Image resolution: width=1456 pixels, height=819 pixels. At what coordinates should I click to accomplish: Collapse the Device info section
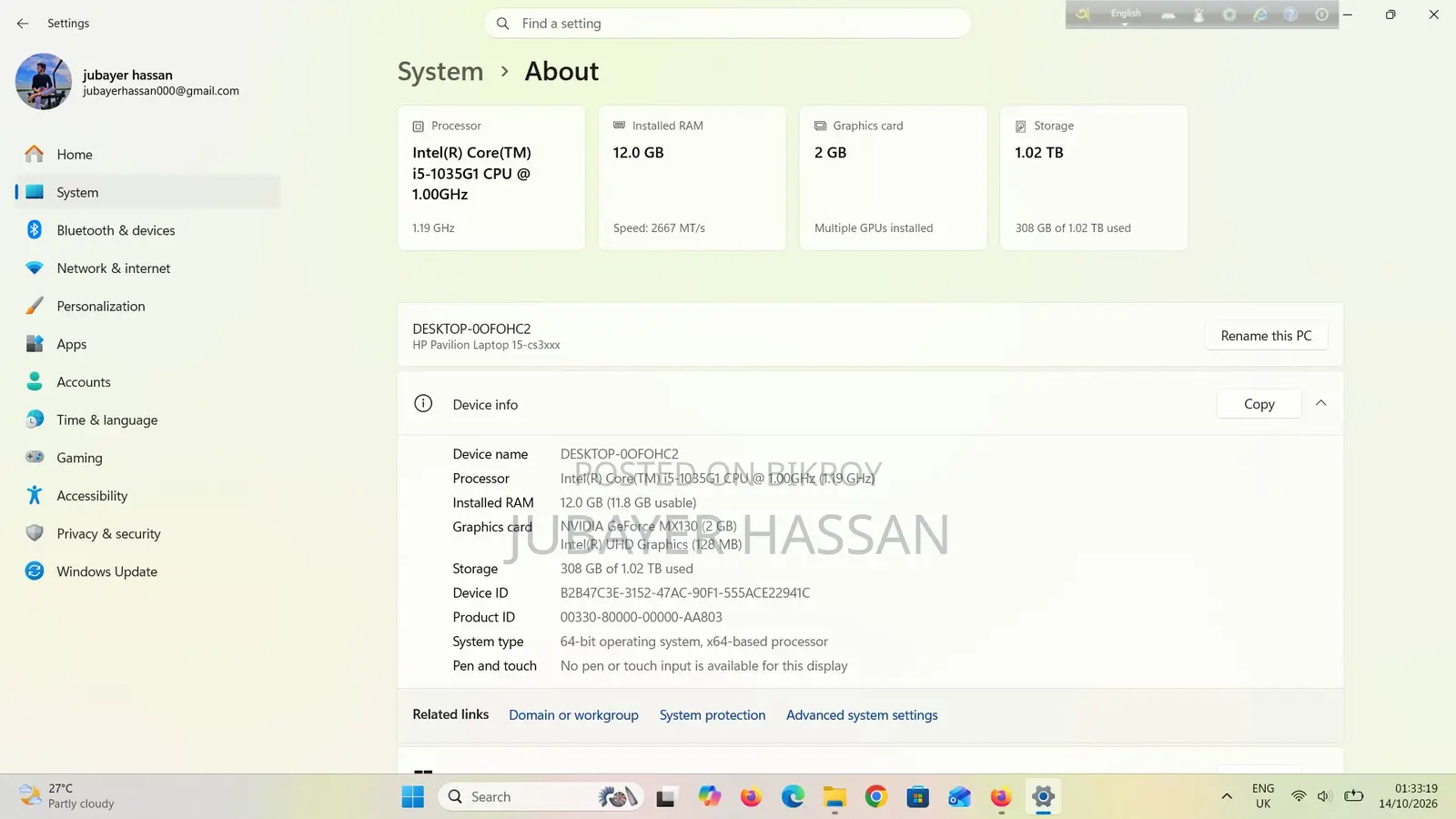[1321, 404]
